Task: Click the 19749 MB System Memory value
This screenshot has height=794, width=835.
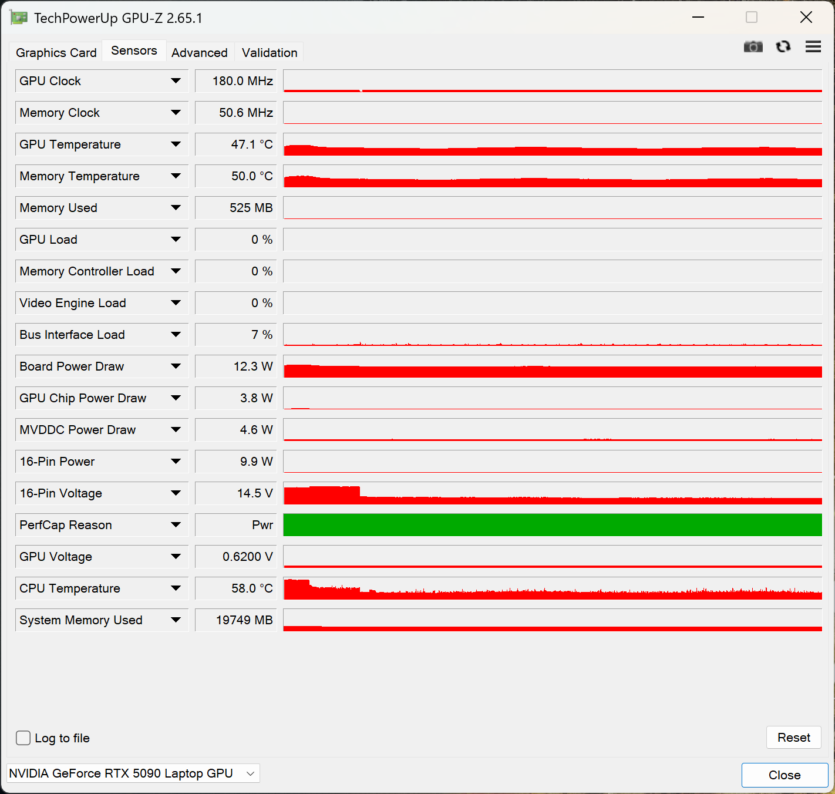Action: click(x=236, y=620)
